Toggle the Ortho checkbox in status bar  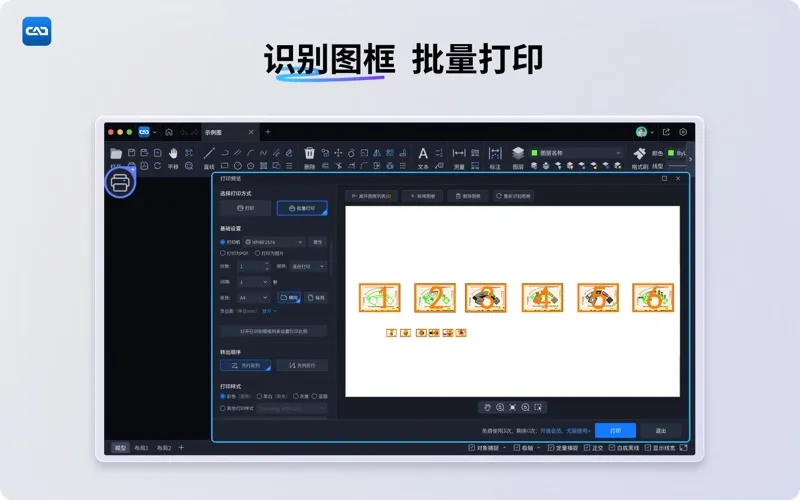tap(587, 448)
